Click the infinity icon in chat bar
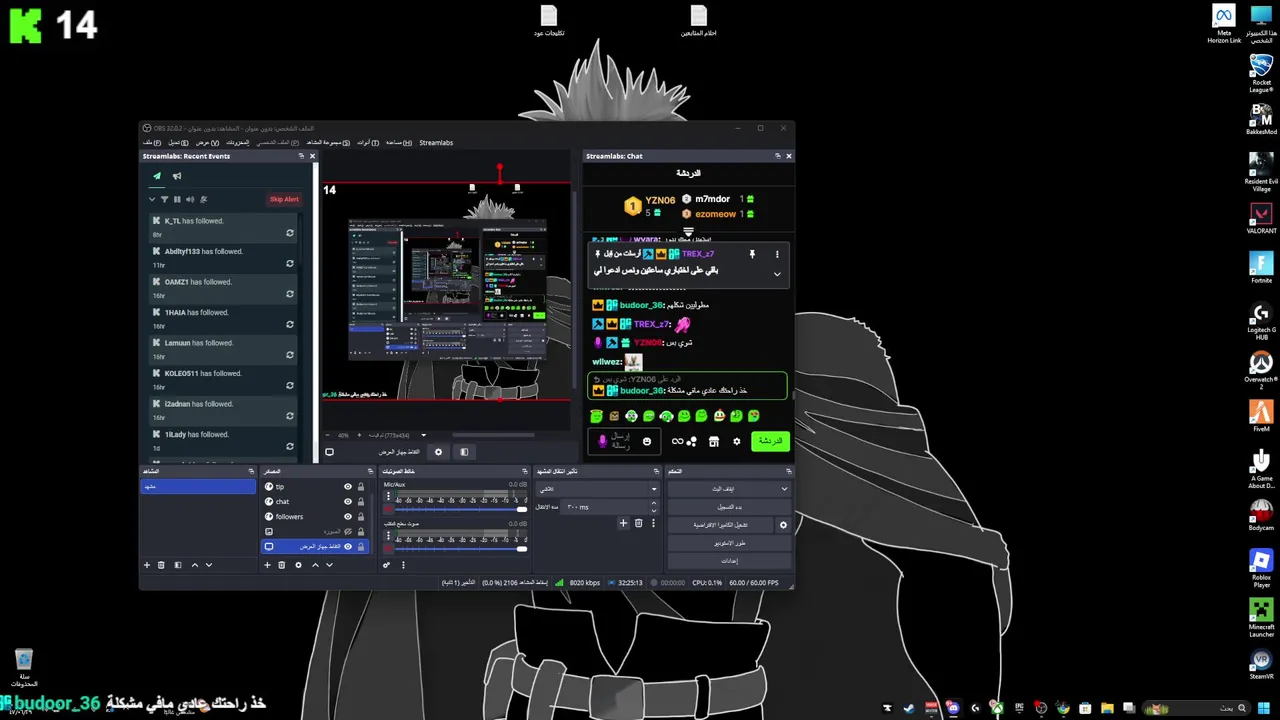Viewport: 1280px width, 720px height. (x=677, y=441)
